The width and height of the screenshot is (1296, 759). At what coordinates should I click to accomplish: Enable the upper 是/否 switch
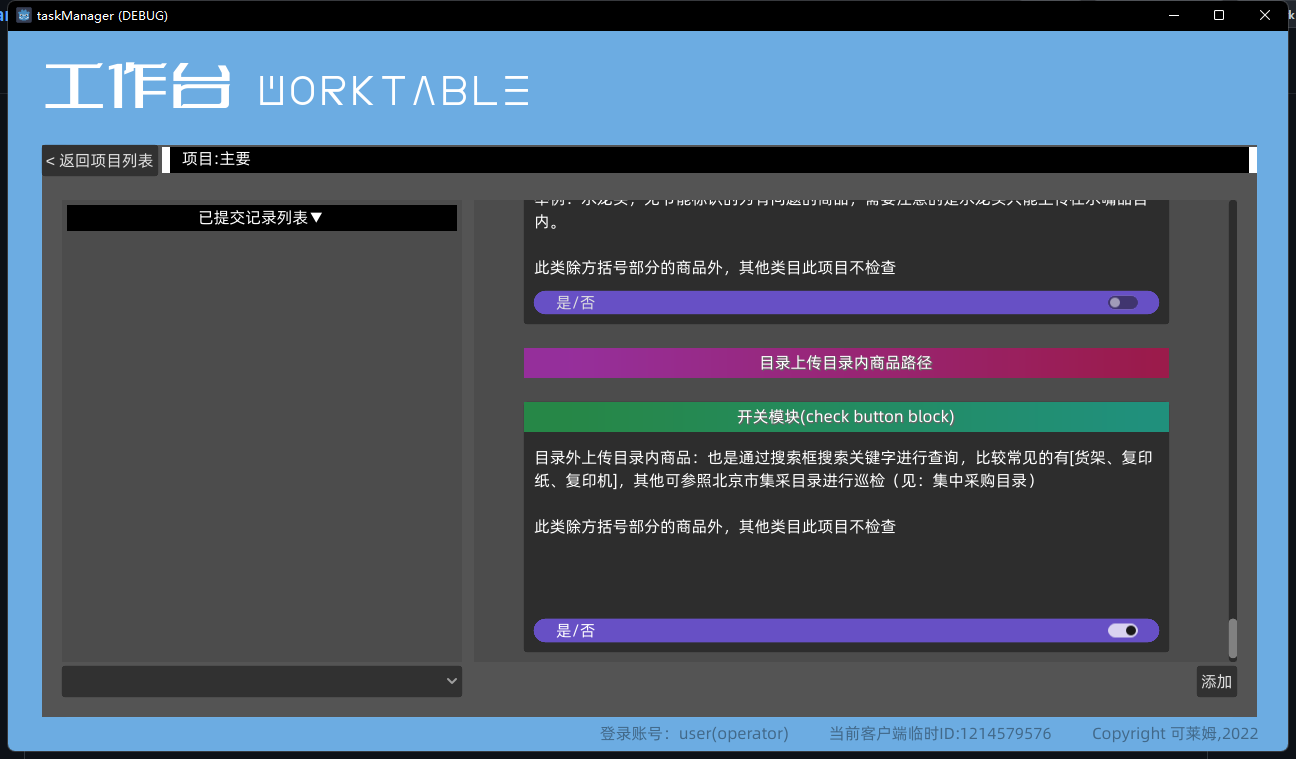pos(1120,302)
